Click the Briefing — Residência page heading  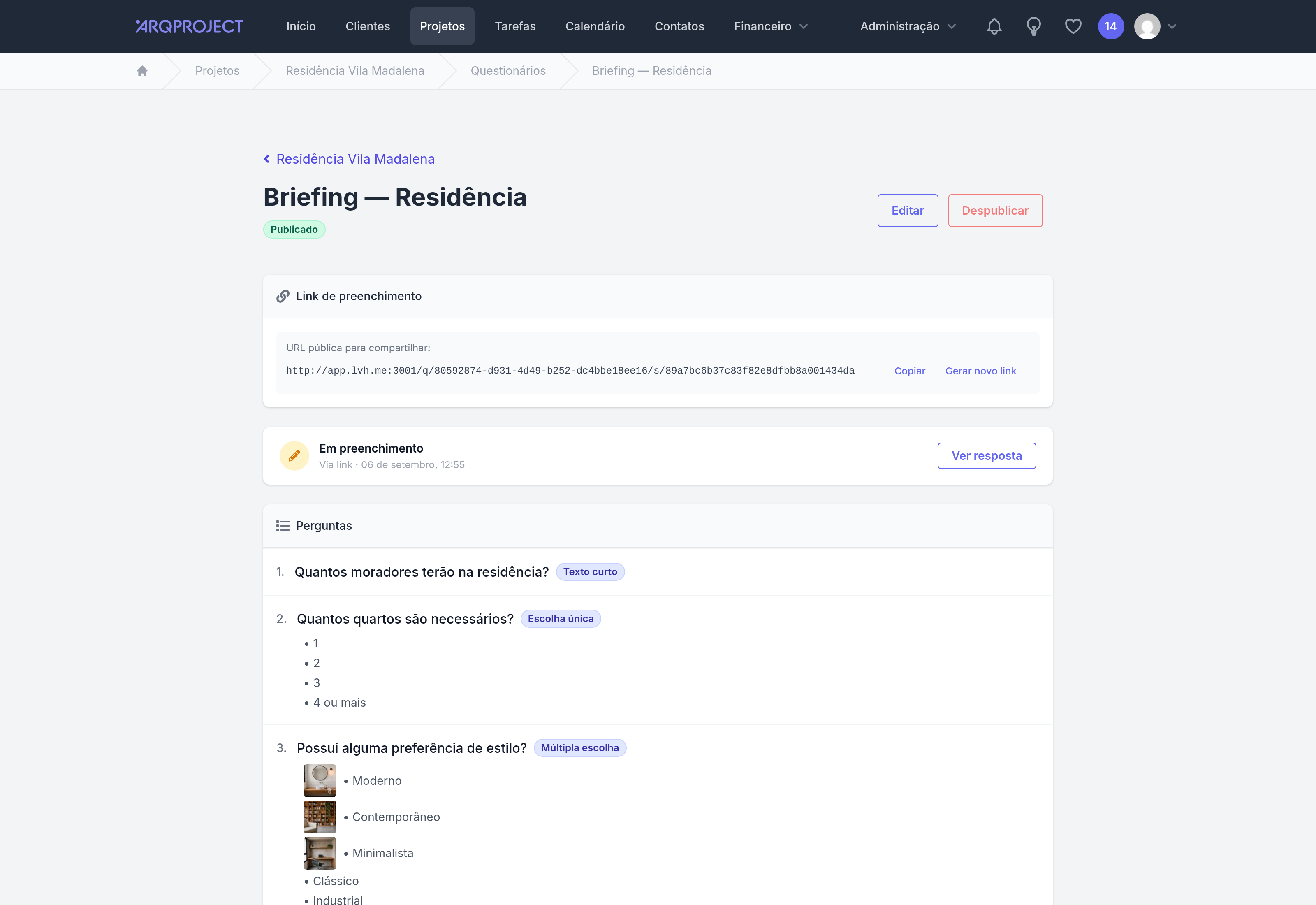click(x=395, y=197)
